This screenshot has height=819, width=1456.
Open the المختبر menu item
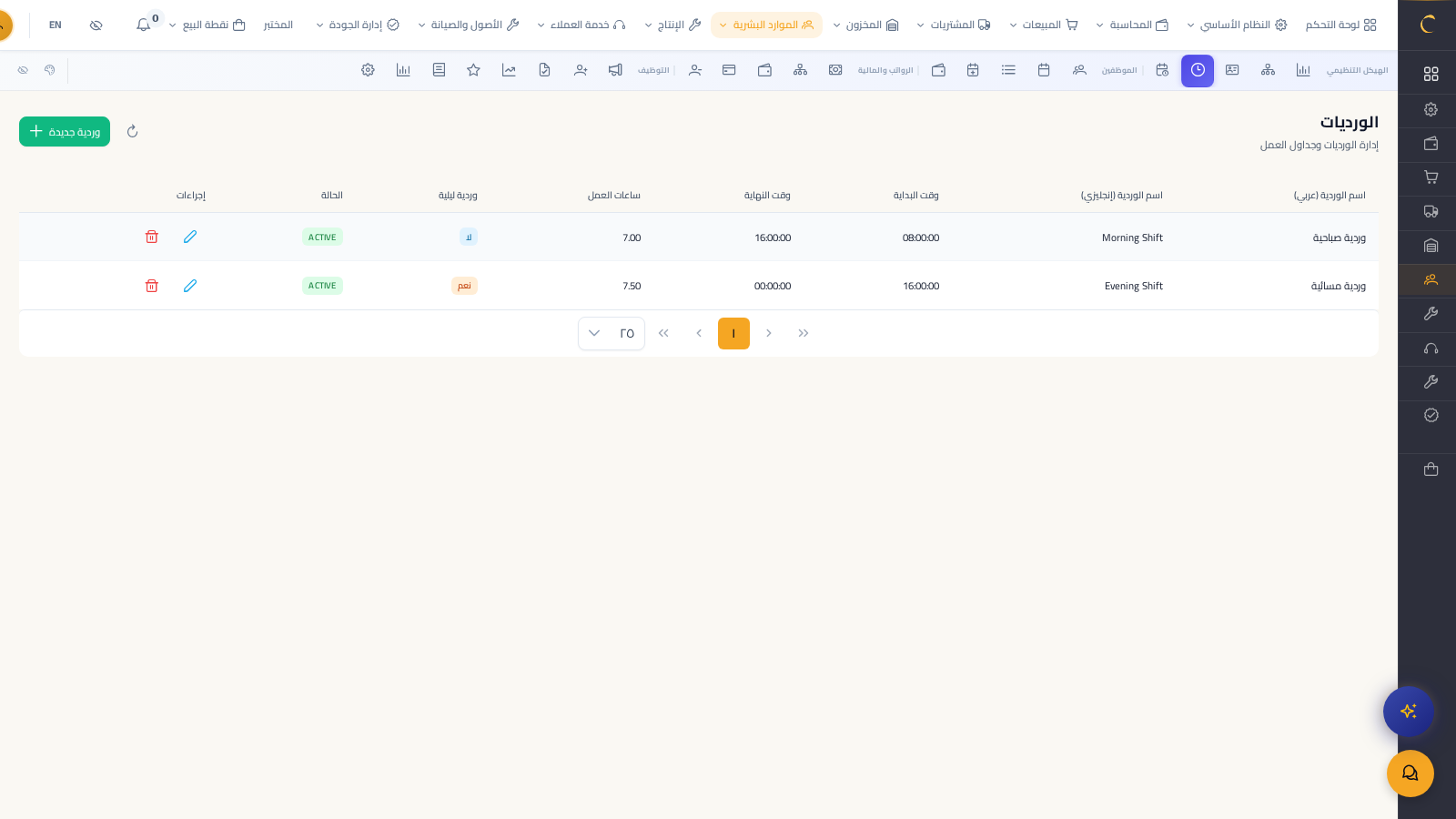(x=278, y=25)
